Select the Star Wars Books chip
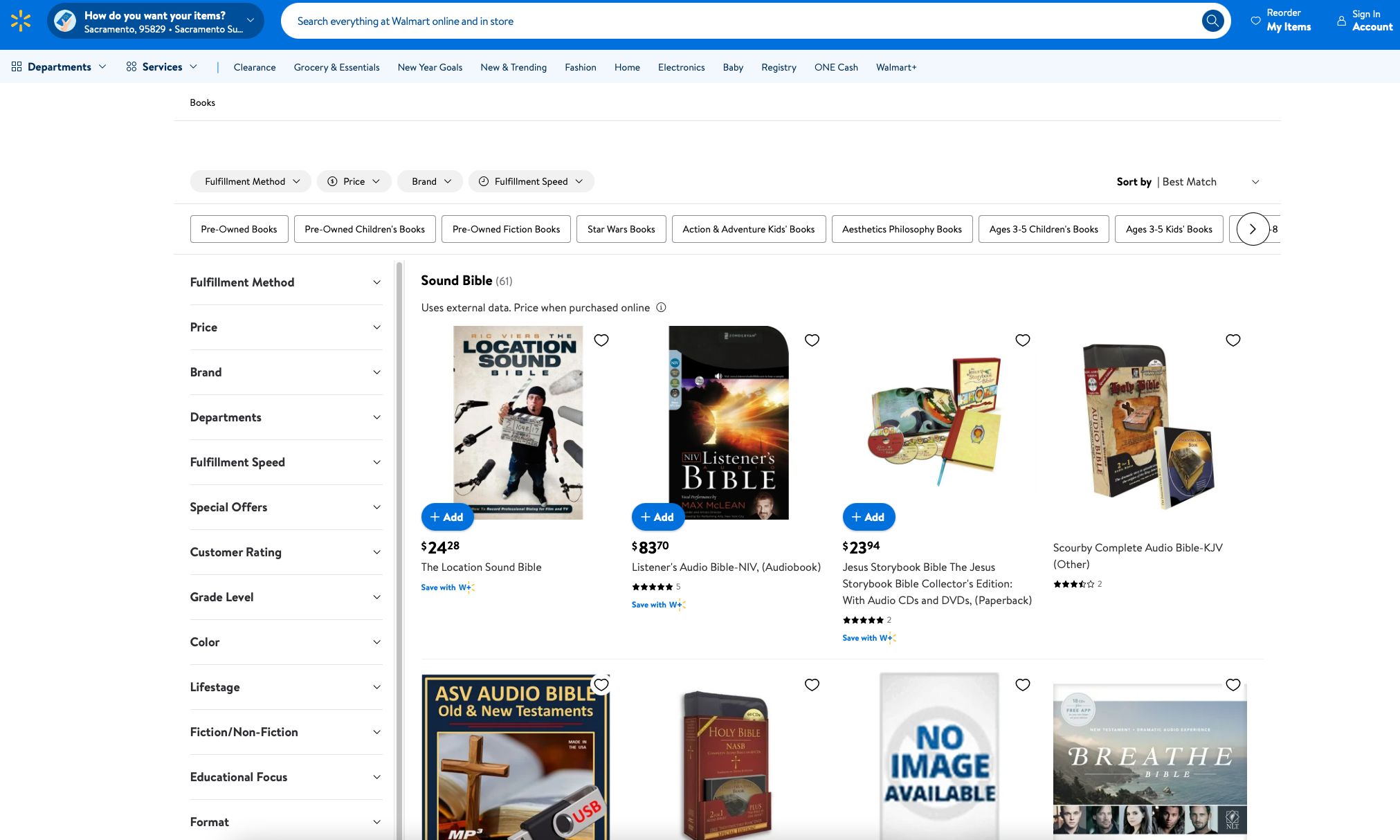 pos(621,229)
